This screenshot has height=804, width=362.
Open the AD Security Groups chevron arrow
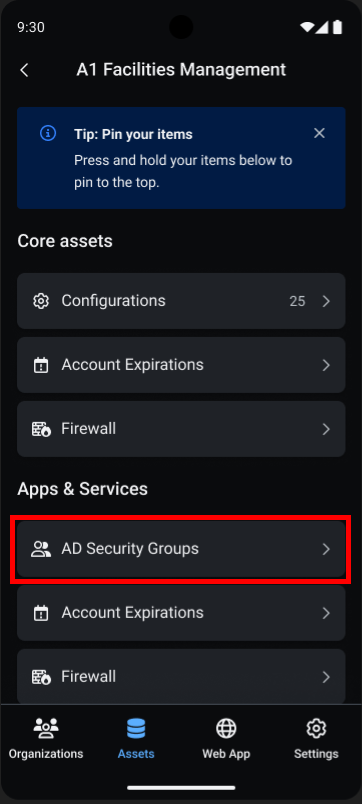tap(326, 549)
